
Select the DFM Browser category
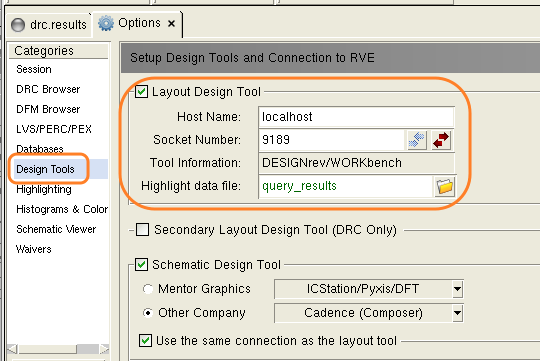pyautogui.click(x=48, y=109)
